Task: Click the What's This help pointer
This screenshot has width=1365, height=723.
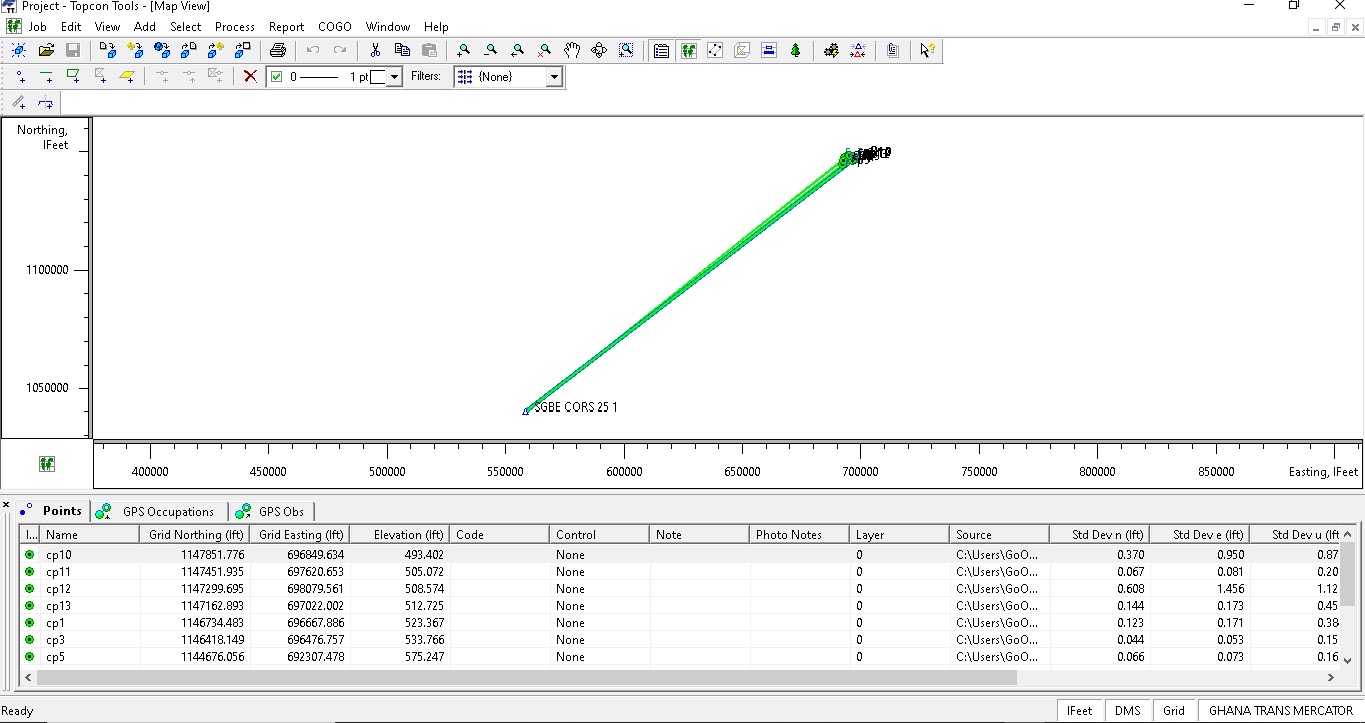Action: pyautogui.click(x=928, y=50)
